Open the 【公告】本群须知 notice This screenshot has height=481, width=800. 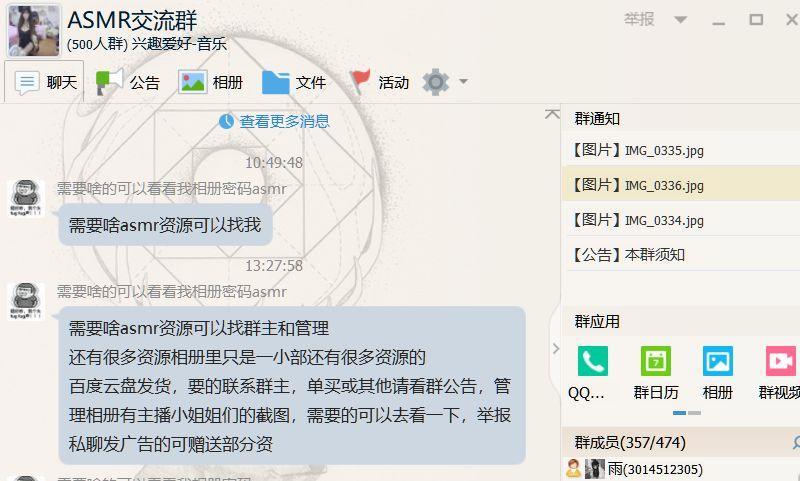(x=681, y=254)
